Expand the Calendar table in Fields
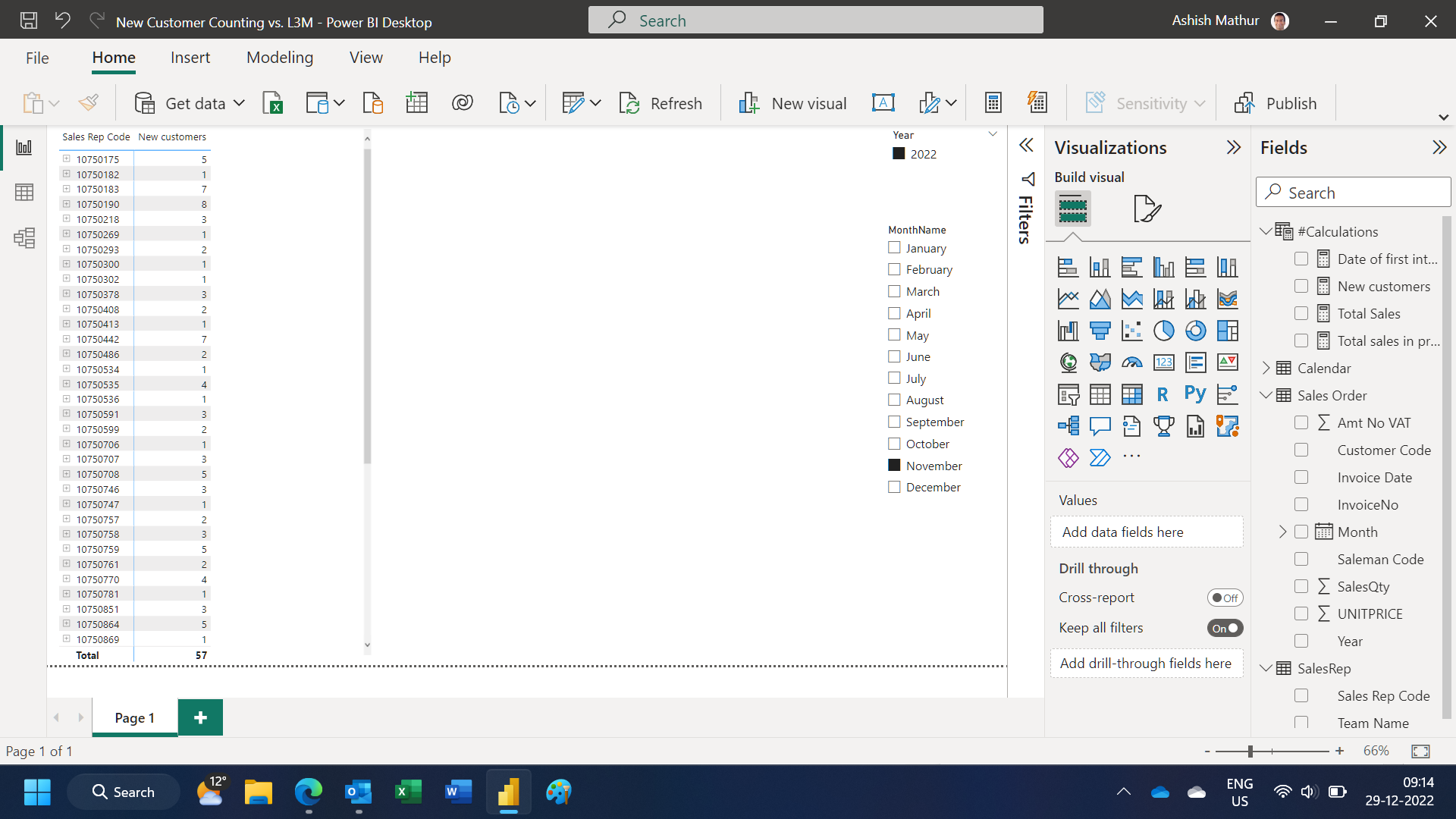Screen dimensions: 1456x819 [x=1266, y=368]
